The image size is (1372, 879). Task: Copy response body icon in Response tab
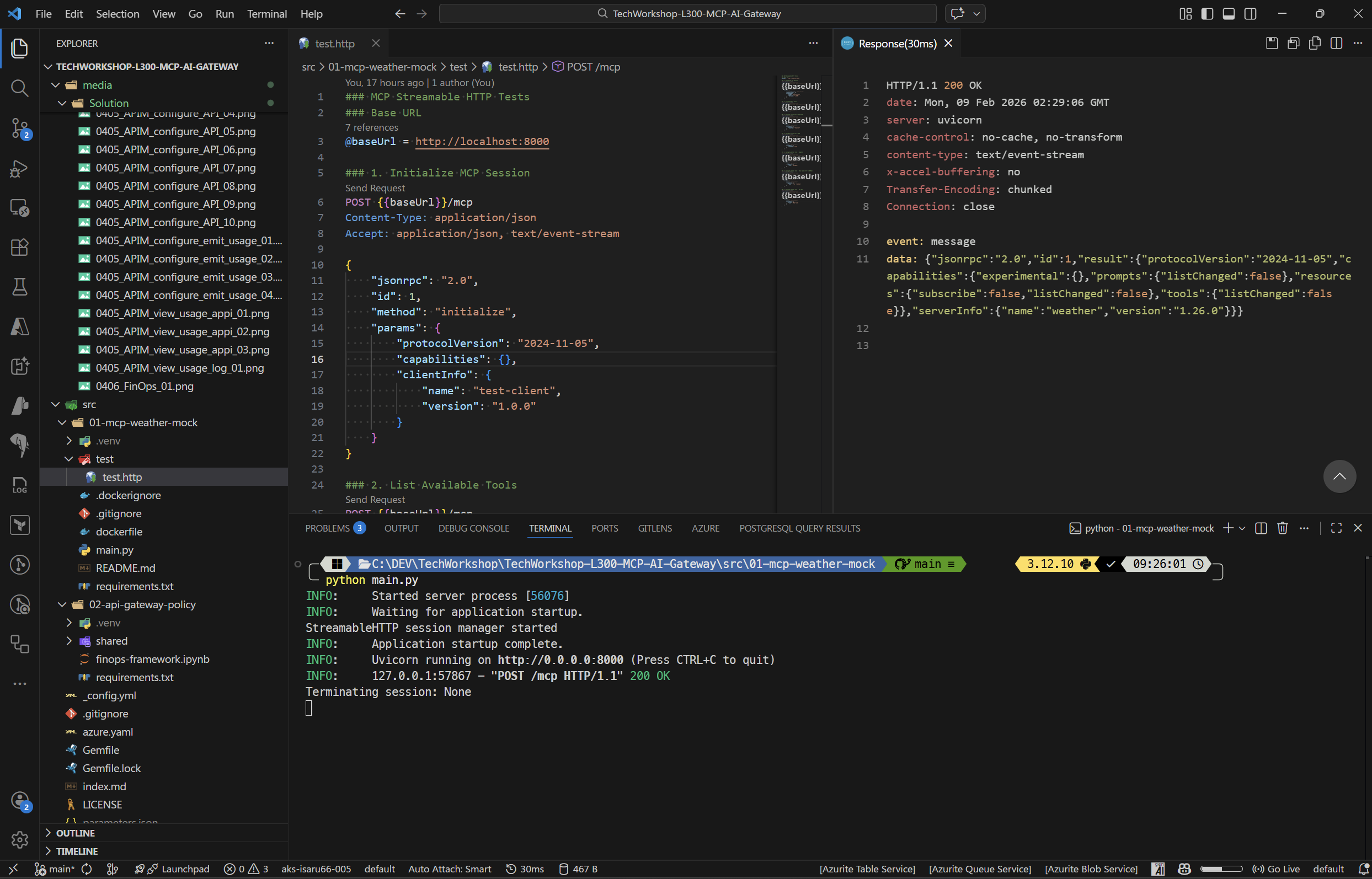1315,43
